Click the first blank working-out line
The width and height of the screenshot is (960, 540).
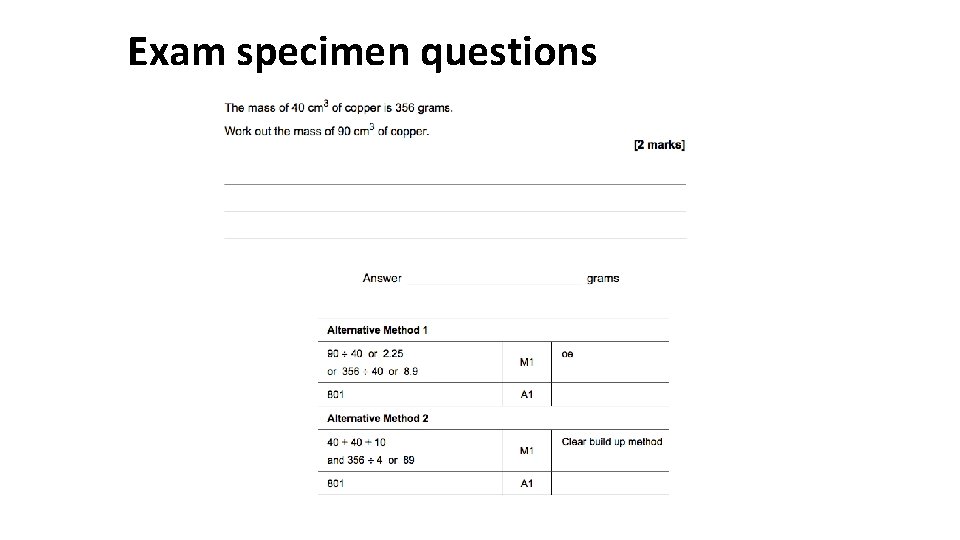click(x=455, y=183)
